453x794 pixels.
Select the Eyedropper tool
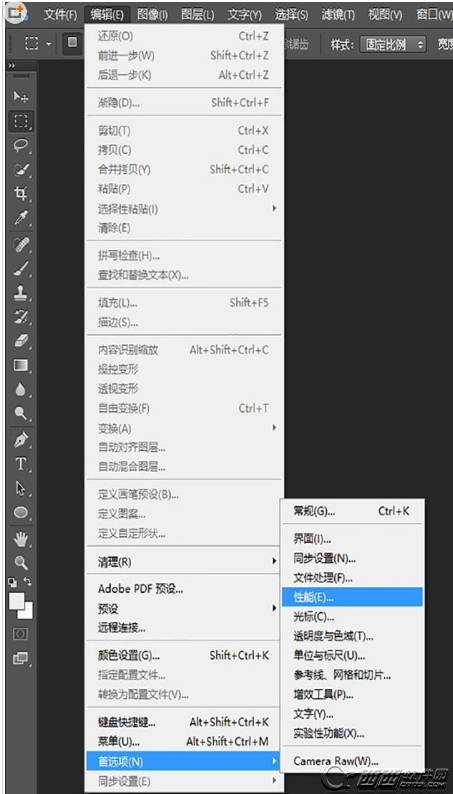(x=21, y=218)
